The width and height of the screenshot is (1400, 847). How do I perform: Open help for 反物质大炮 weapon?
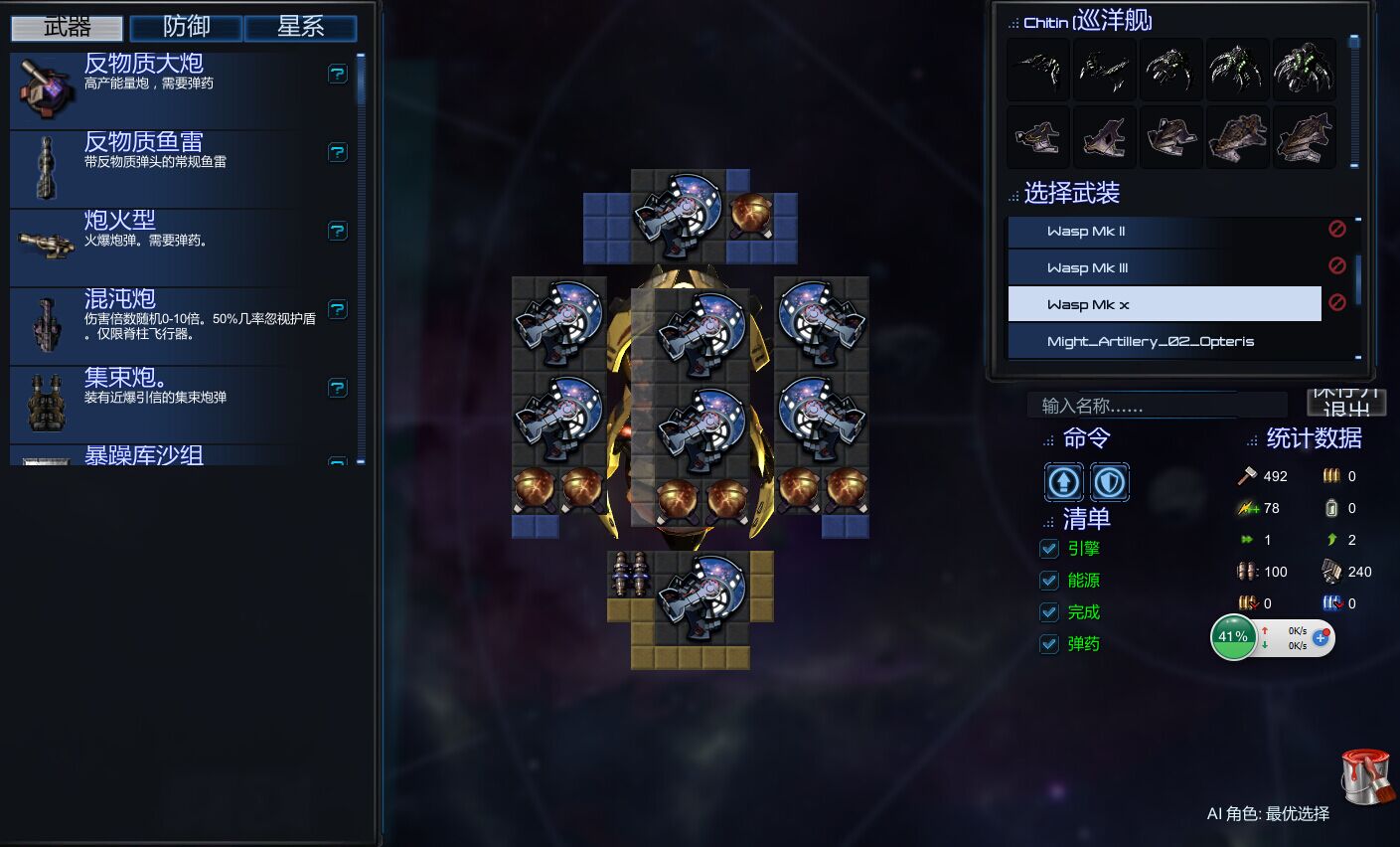point(338,74)
